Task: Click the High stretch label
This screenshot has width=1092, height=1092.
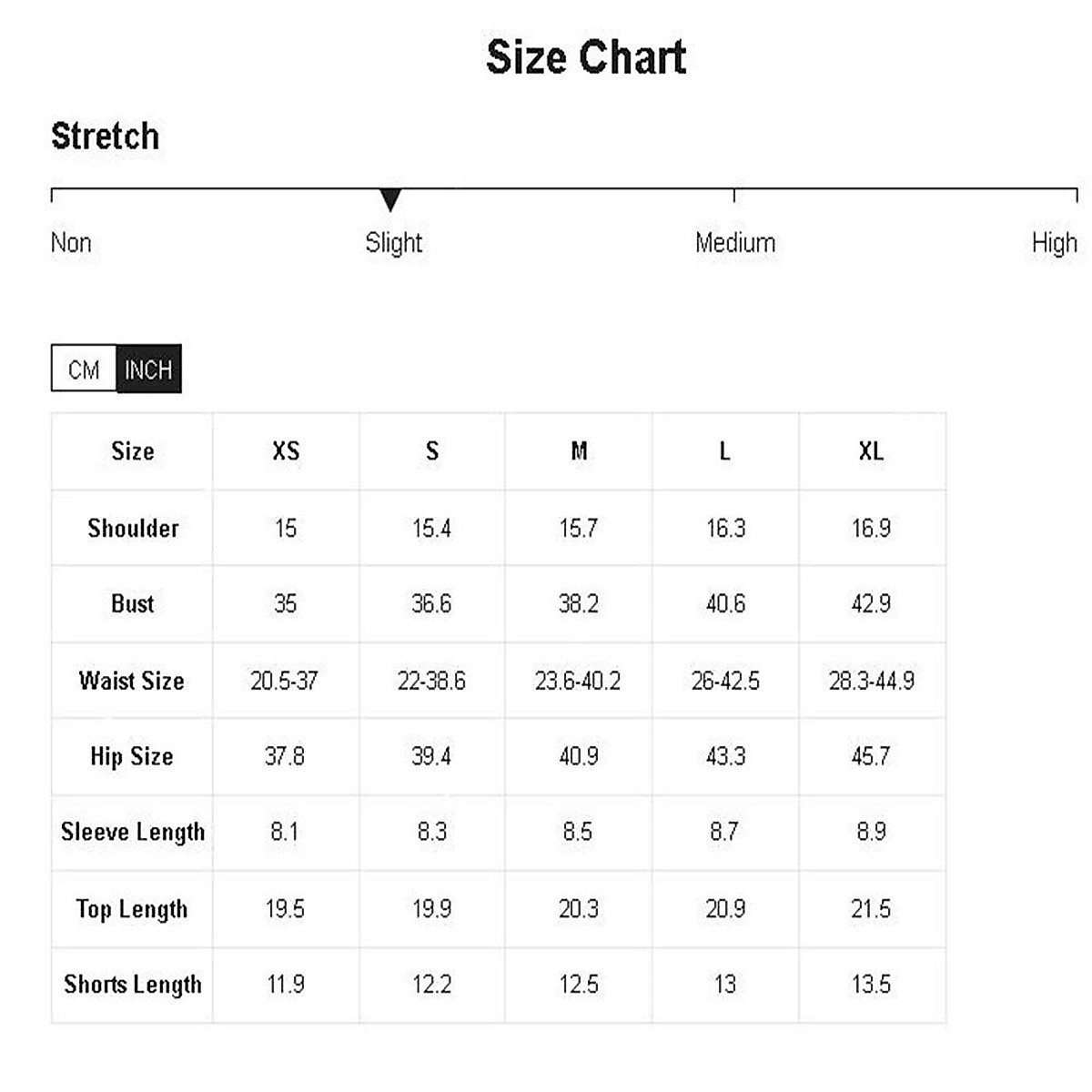Action: [1054, 243]
